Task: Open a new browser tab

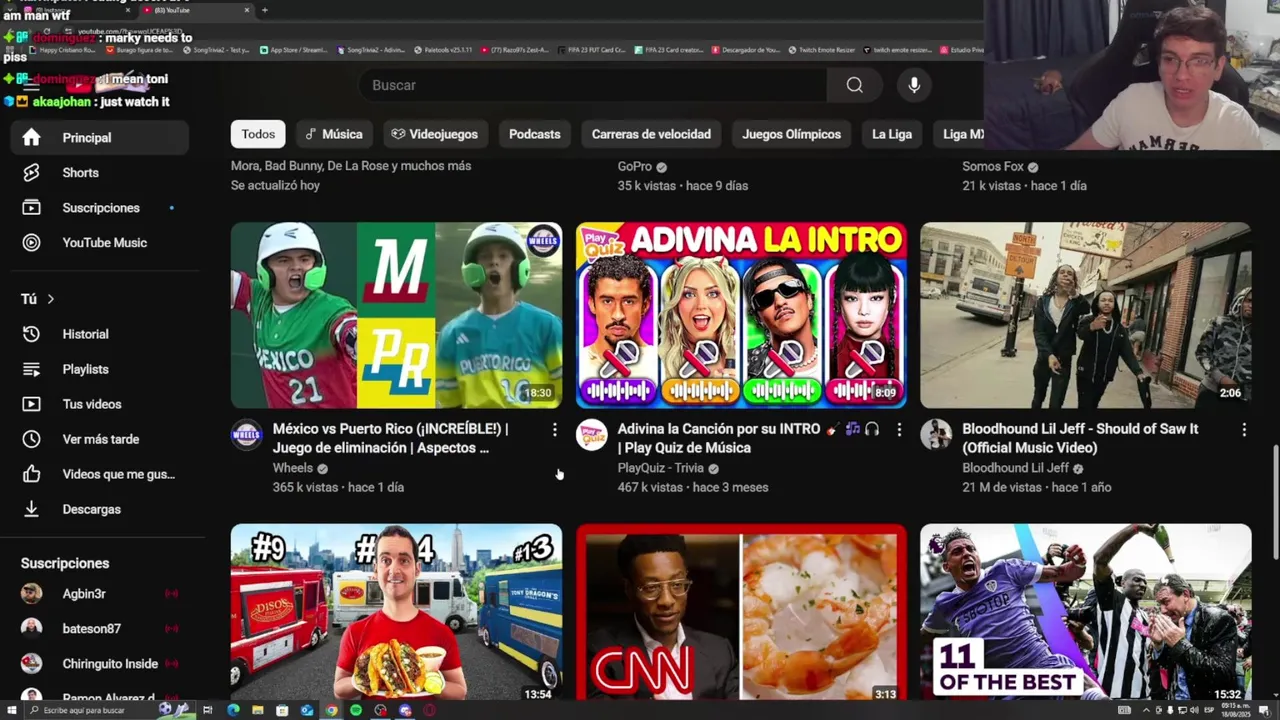Action: tap(264, 10)
